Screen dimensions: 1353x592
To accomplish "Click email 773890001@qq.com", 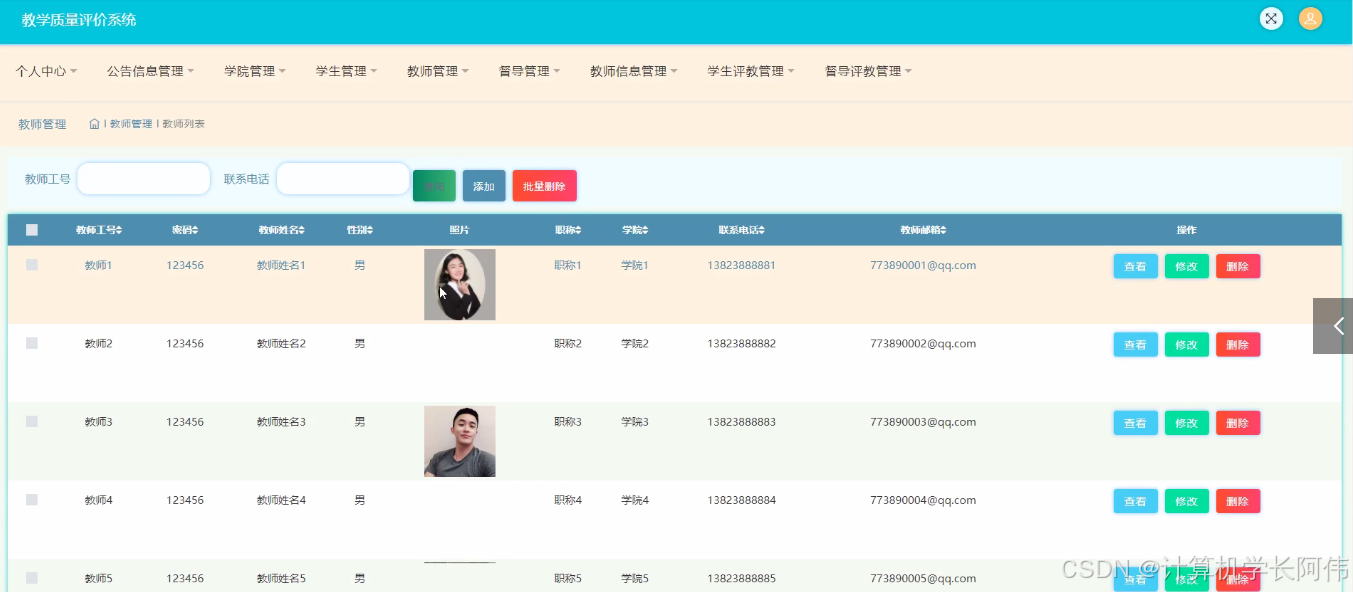I will [x=923, y=265].
